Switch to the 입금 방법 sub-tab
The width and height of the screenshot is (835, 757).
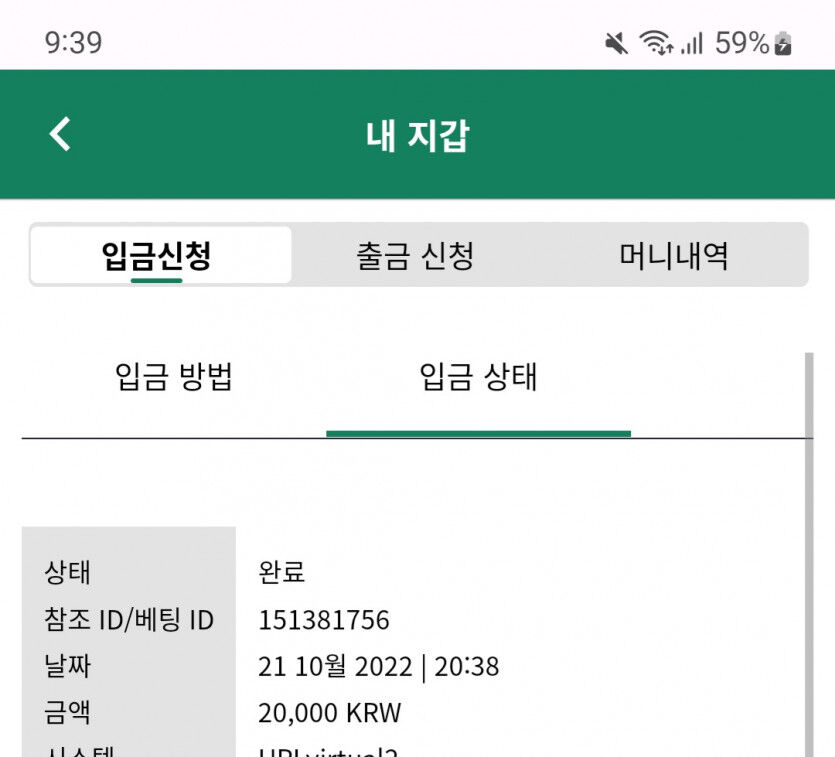tap(174, 377)
